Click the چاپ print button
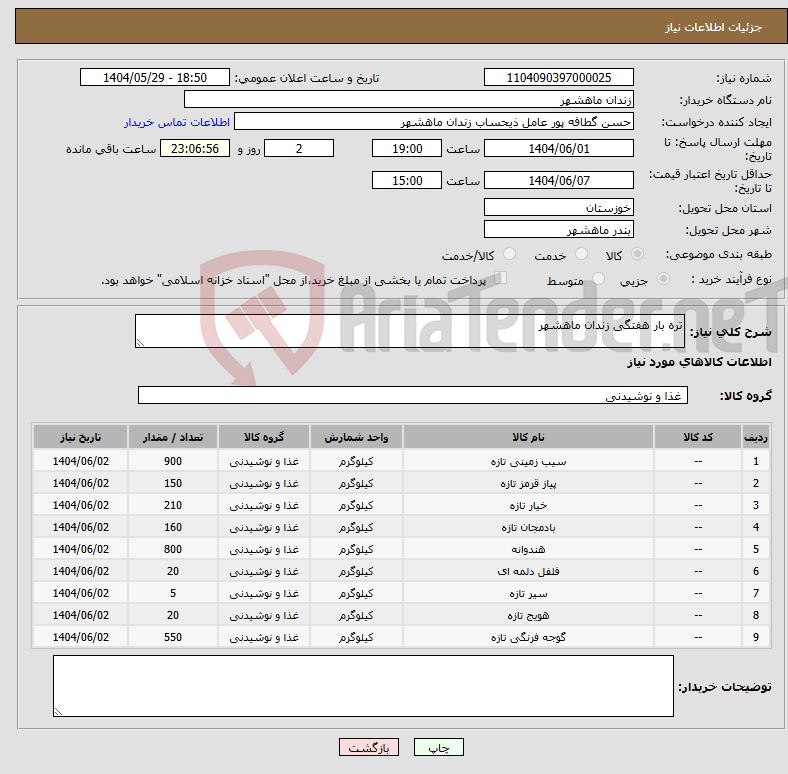 (x=438, y=747)
